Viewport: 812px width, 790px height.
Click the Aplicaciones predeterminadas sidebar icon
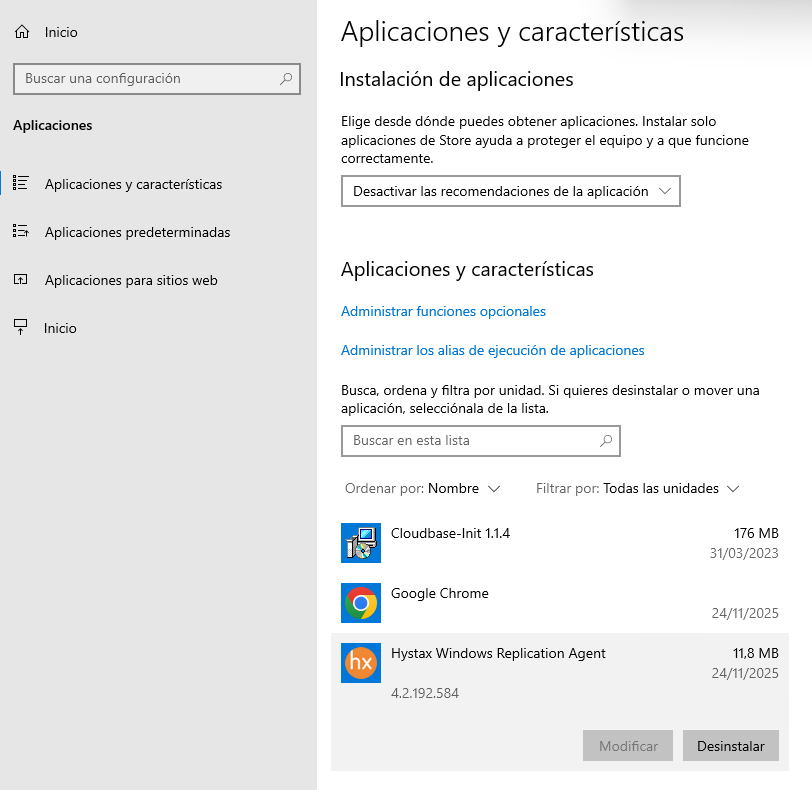[x=21, y=232]
